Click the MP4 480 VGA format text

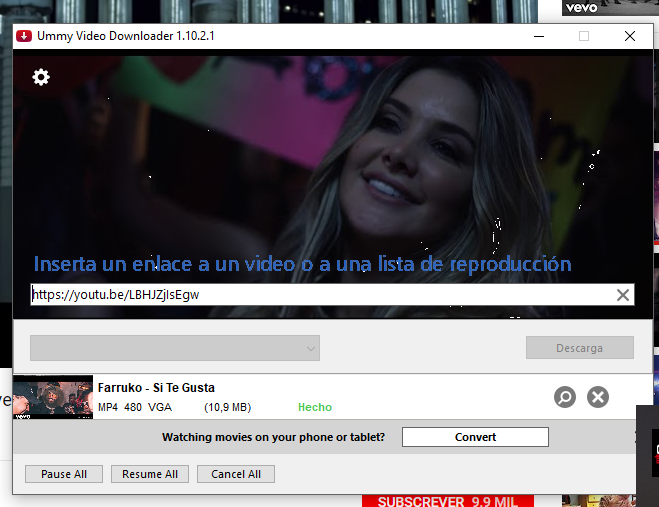(x=135, y=407)
